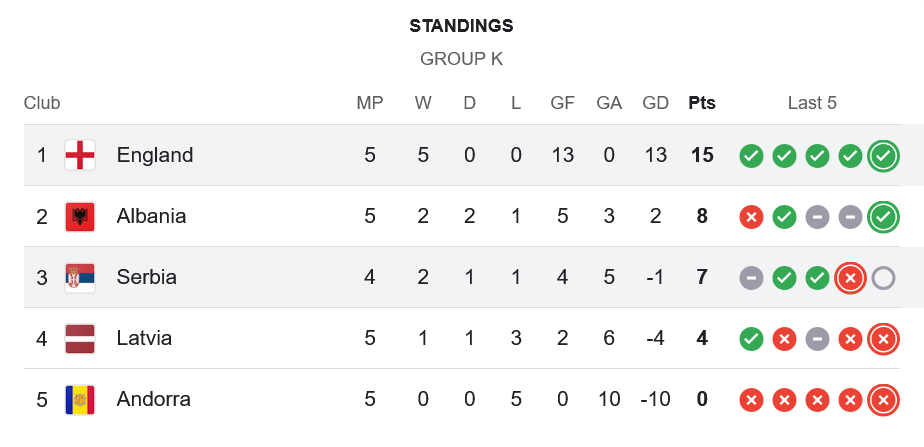Open the England team link

click(x=155, y=155)
